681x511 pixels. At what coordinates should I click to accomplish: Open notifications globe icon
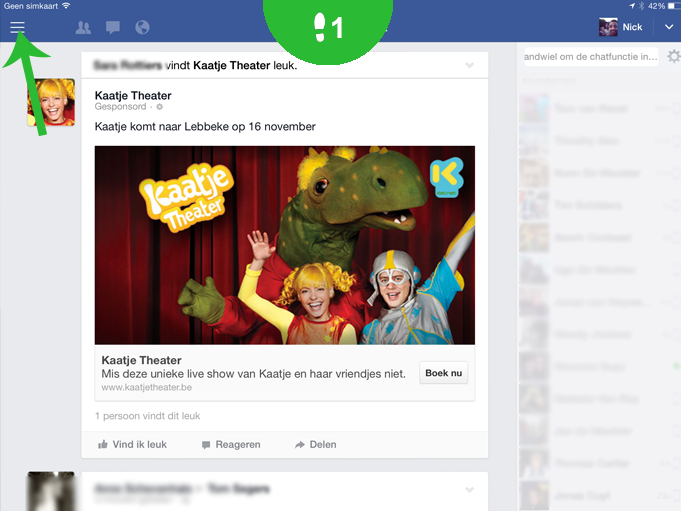pos(142,27)
